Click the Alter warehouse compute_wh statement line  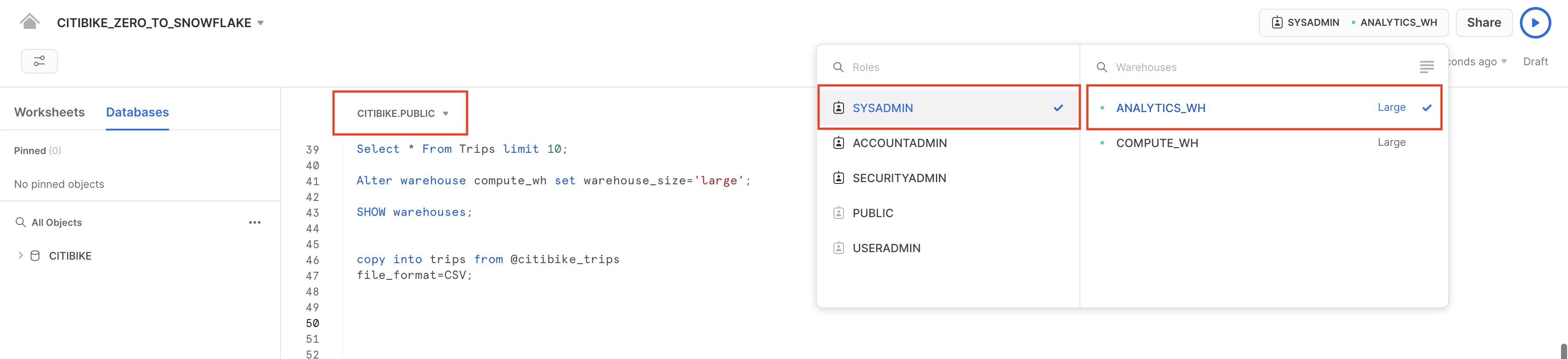[x=553, y=181]
